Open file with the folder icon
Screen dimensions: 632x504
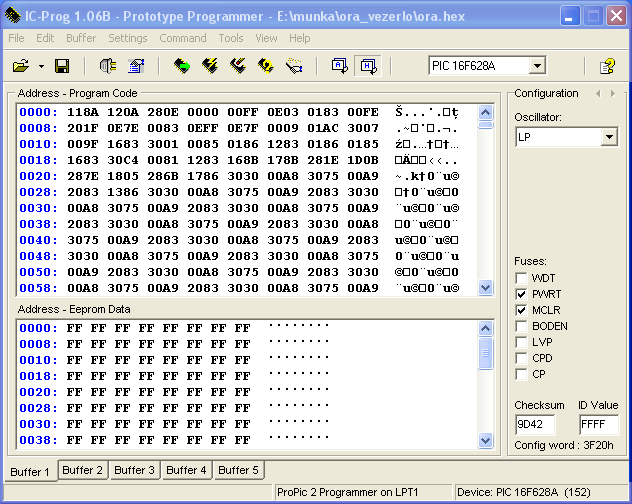[21, 66]
